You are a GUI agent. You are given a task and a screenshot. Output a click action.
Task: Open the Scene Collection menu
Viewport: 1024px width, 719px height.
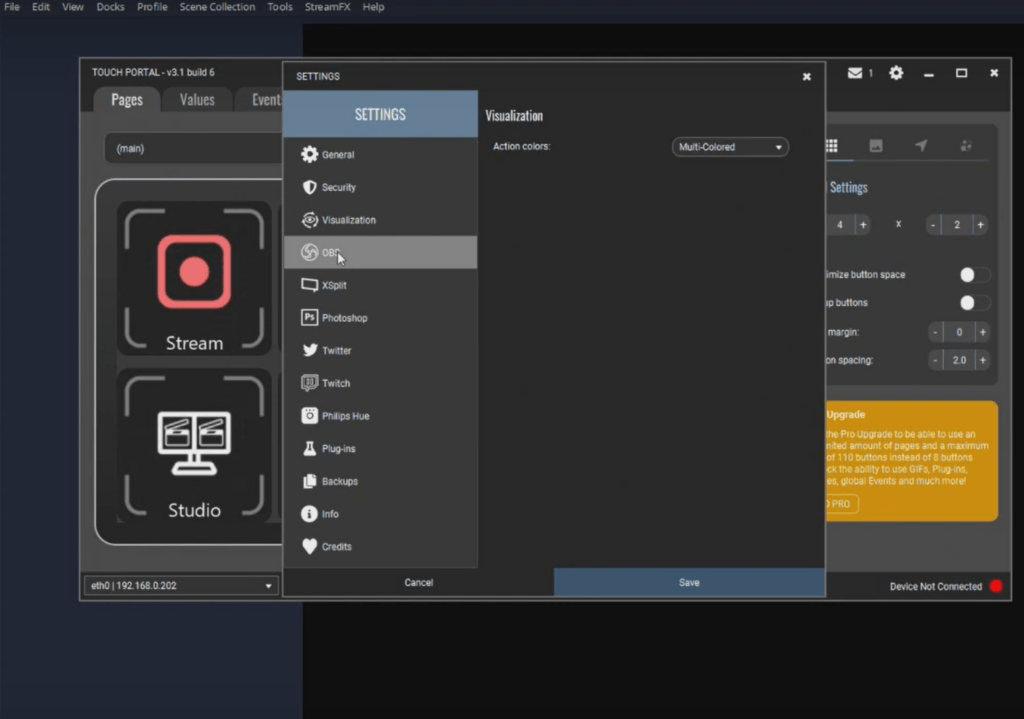[217, 7]
